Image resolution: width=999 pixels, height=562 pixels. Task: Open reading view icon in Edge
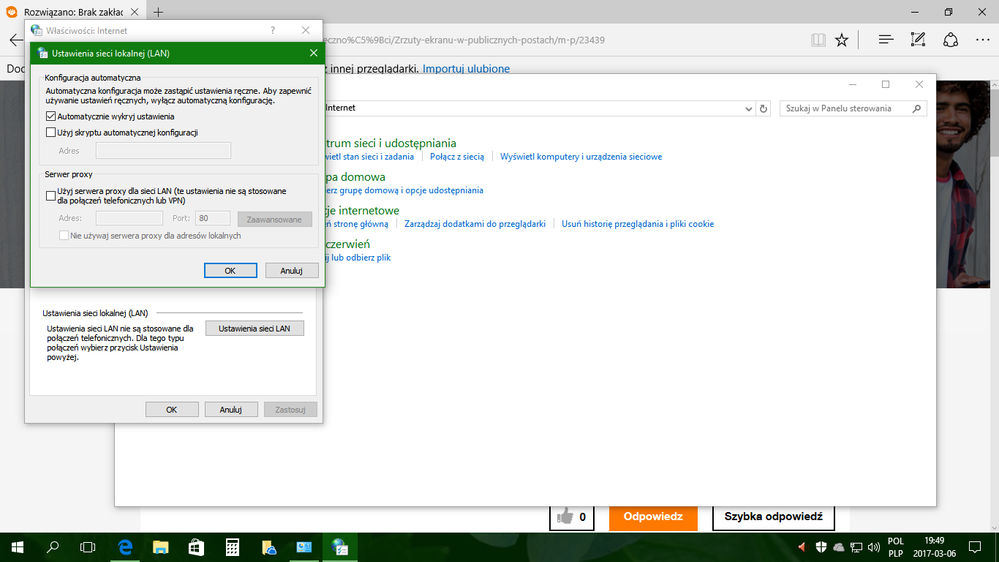click(818, 40)
